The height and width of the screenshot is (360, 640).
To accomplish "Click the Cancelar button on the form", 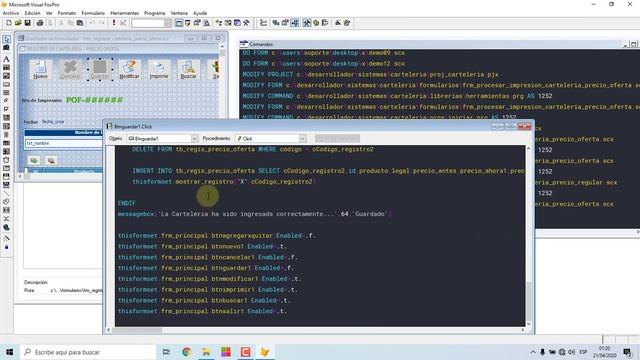I will click(x=70, y=69).
